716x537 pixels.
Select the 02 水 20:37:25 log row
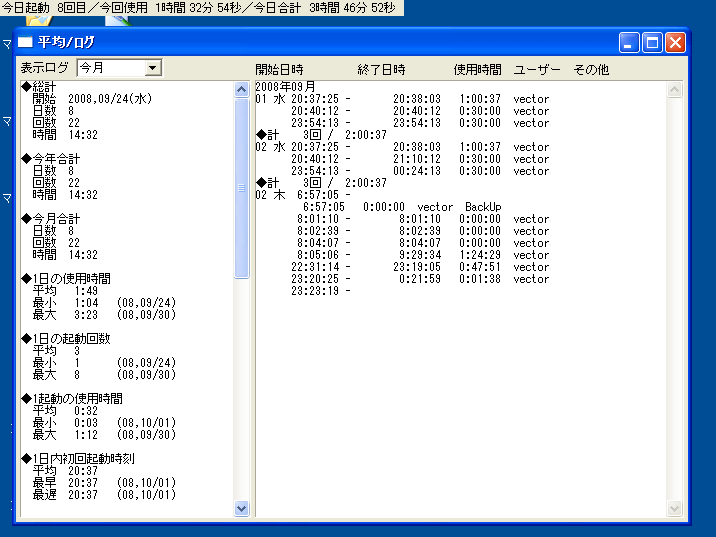click(x=402, y=147)
